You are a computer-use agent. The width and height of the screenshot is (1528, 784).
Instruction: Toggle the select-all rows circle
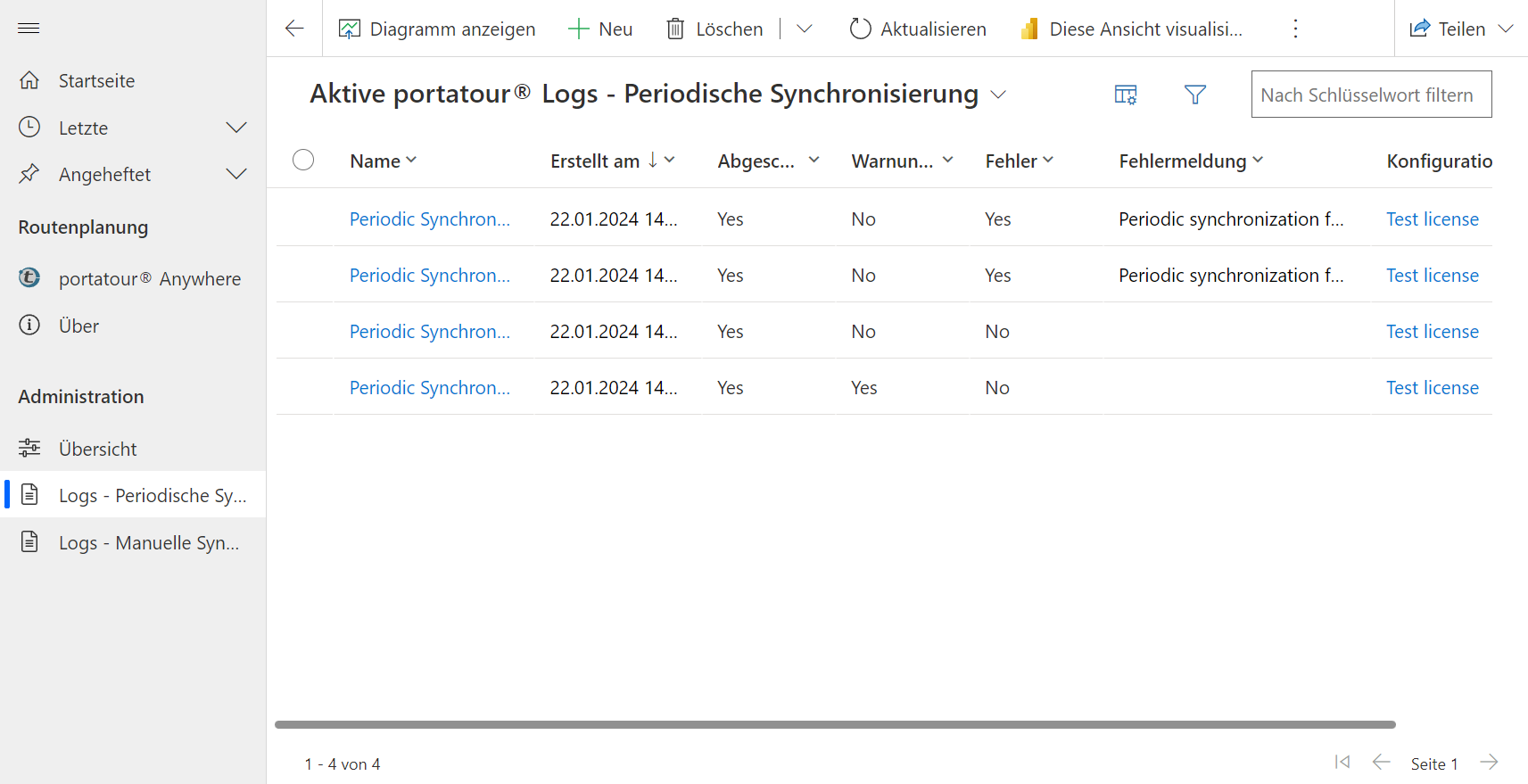pos(303,160)
